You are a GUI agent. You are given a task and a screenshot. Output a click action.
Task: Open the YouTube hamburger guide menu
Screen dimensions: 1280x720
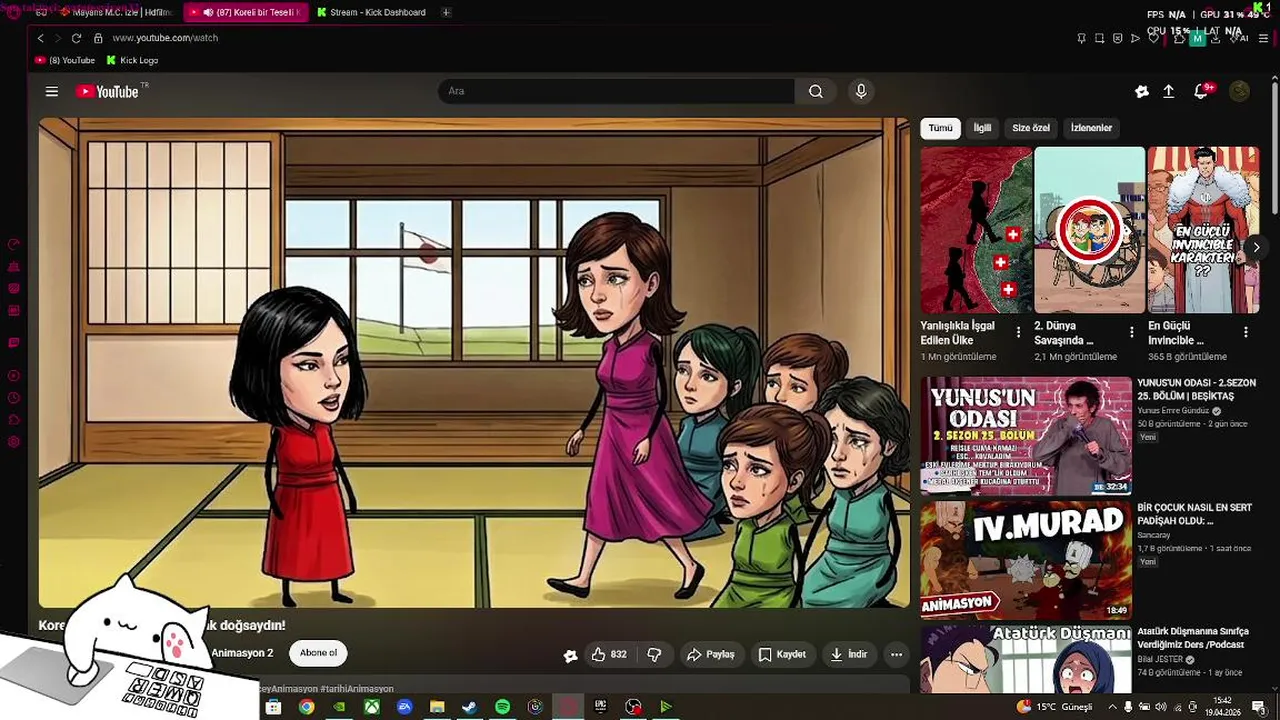[x=51, y=91]
